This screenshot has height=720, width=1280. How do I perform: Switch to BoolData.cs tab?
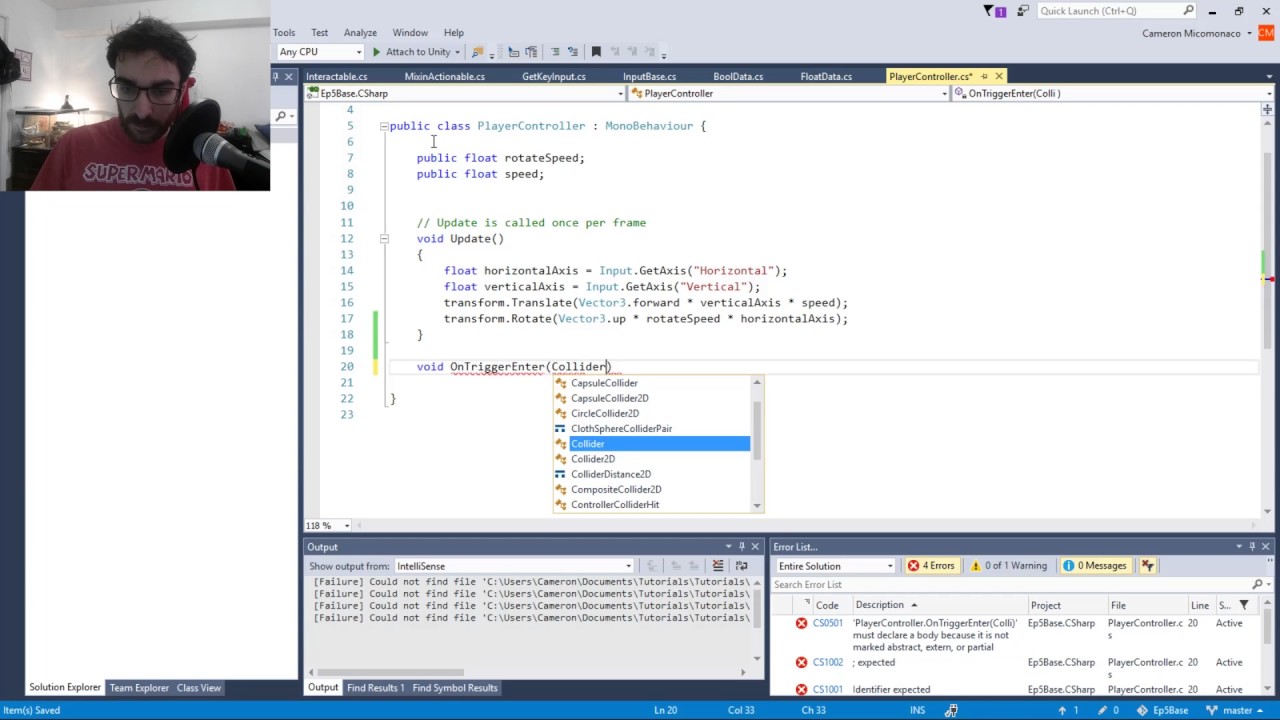click(738, 76)
